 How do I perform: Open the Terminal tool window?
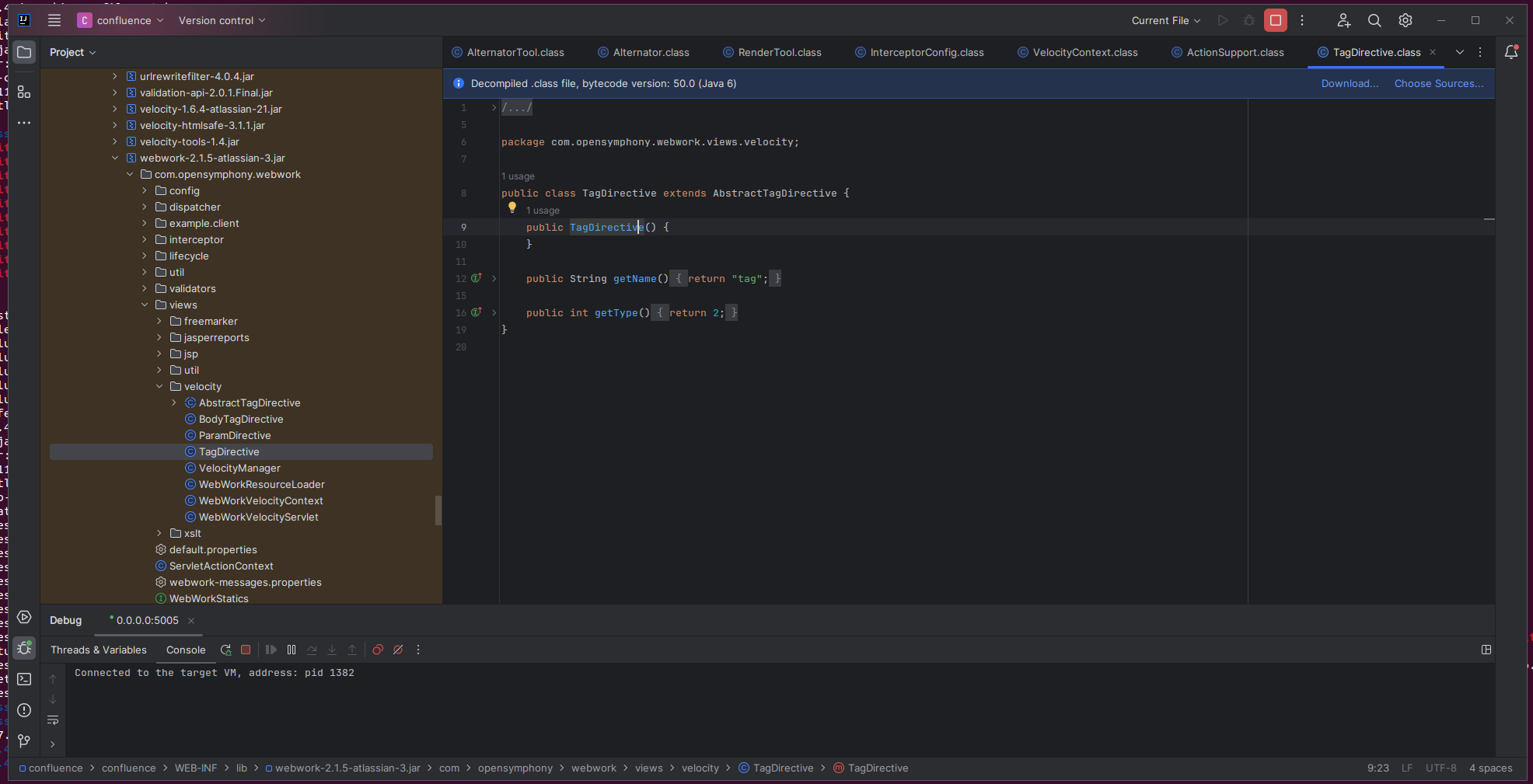pyautogui.click(x=24, y=679)
